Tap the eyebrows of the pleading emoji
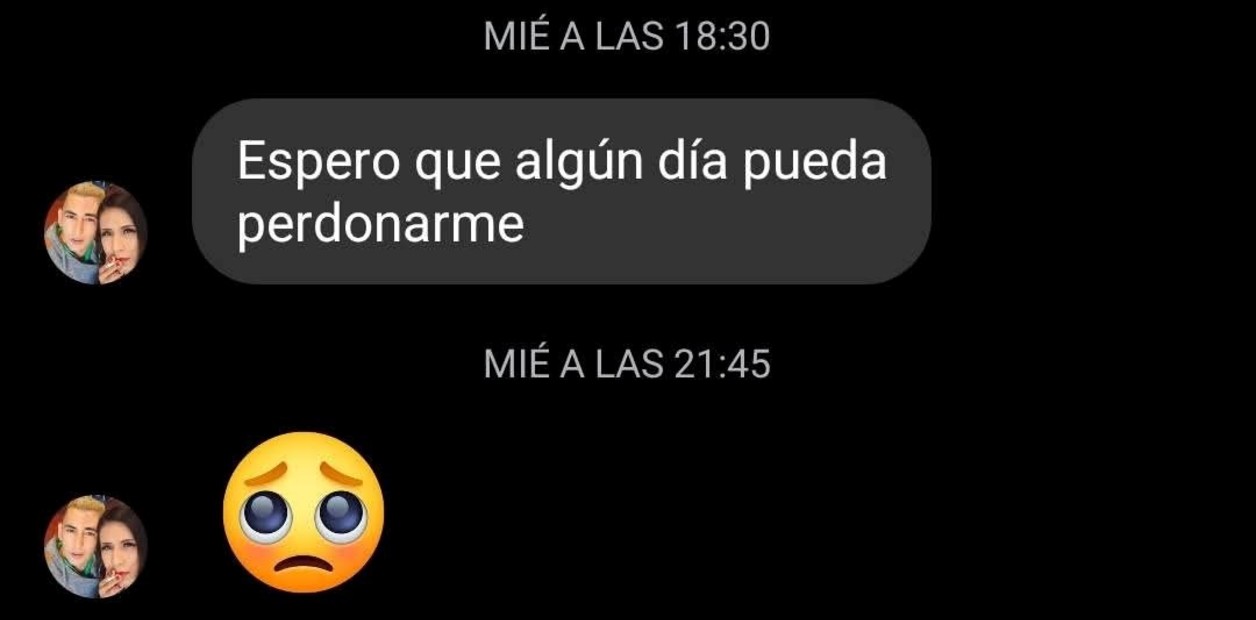Screen dimensions: 1256x620 pos(303,476)
